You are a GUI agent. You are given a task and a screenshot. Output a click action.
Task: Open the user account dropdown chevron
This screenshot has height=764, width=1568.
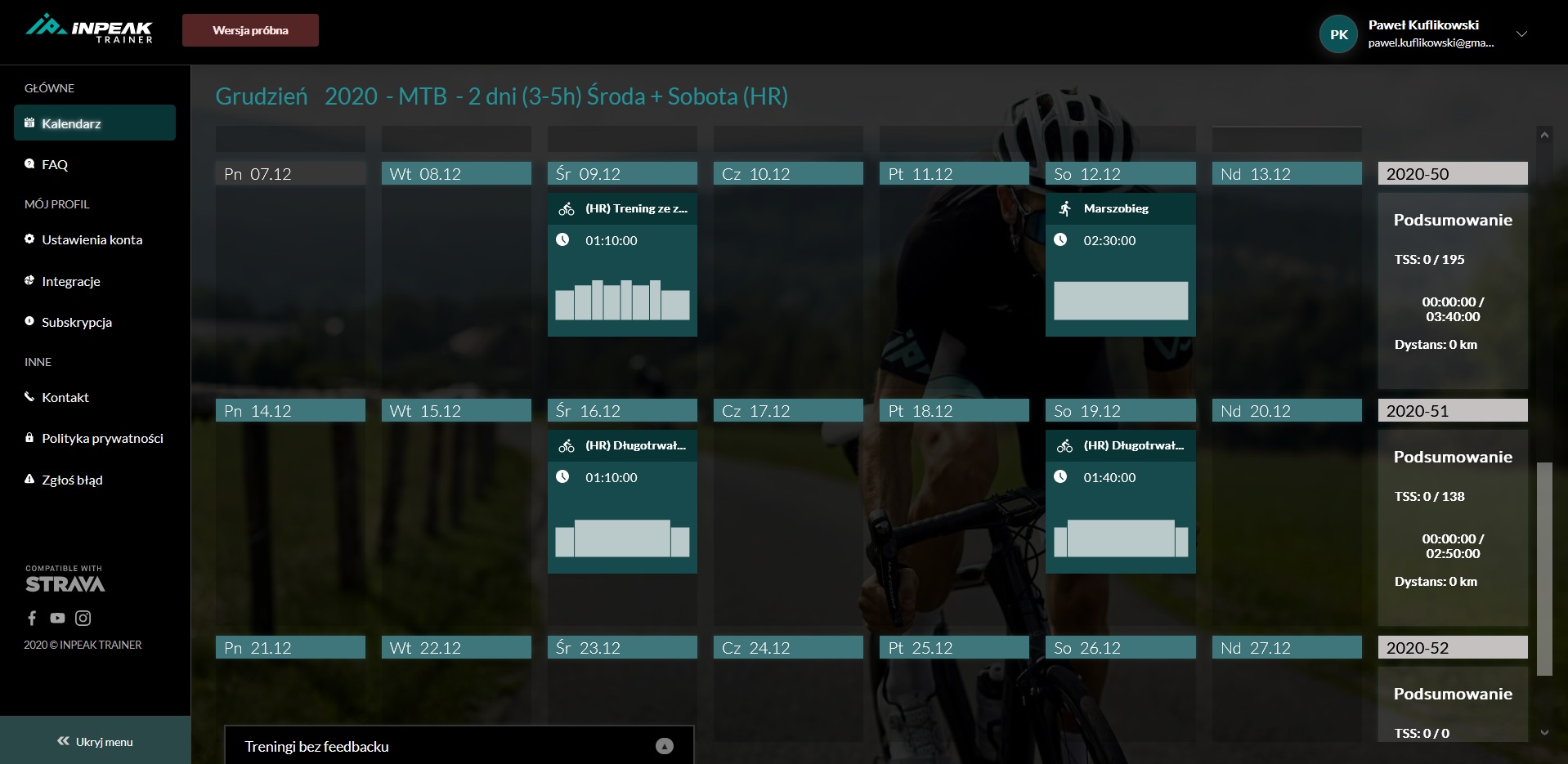(x=1521, y=34)
